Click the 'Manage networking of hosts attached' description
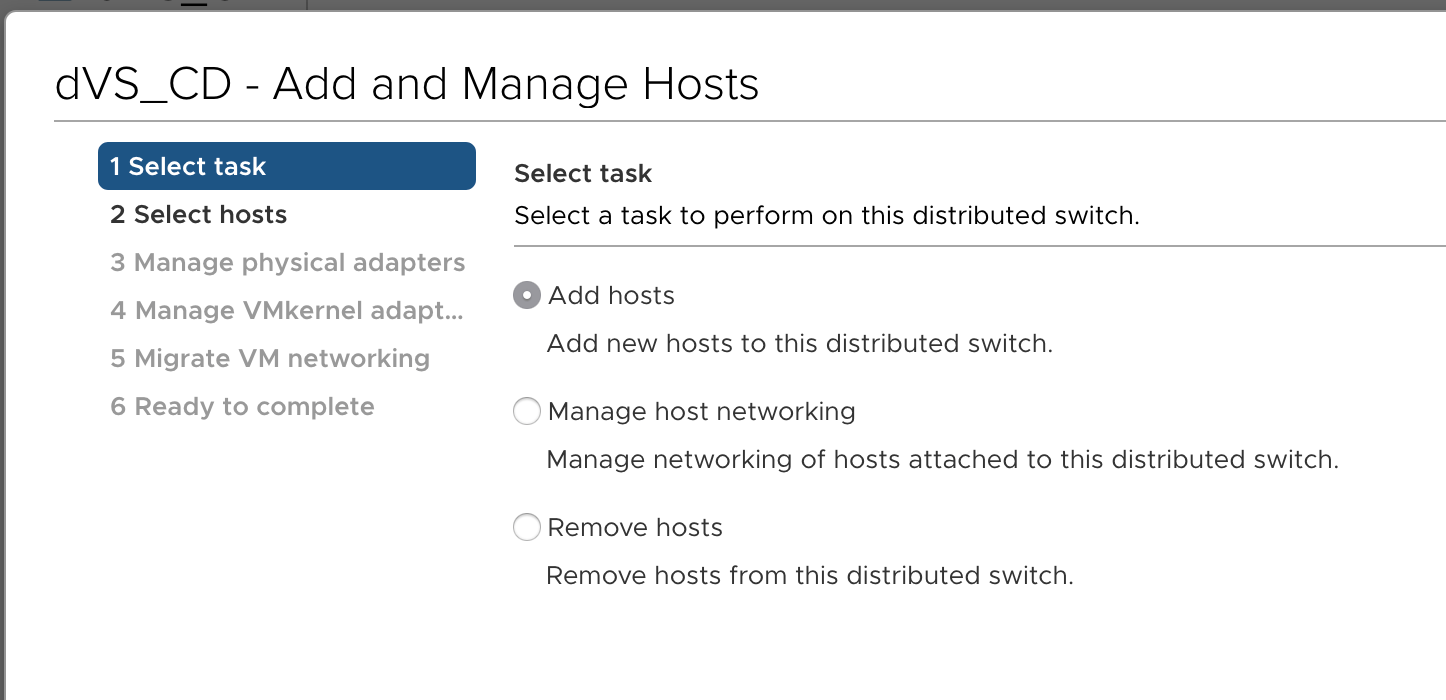The height and width of the screenshot is (700, 1446). click(941, 460)
